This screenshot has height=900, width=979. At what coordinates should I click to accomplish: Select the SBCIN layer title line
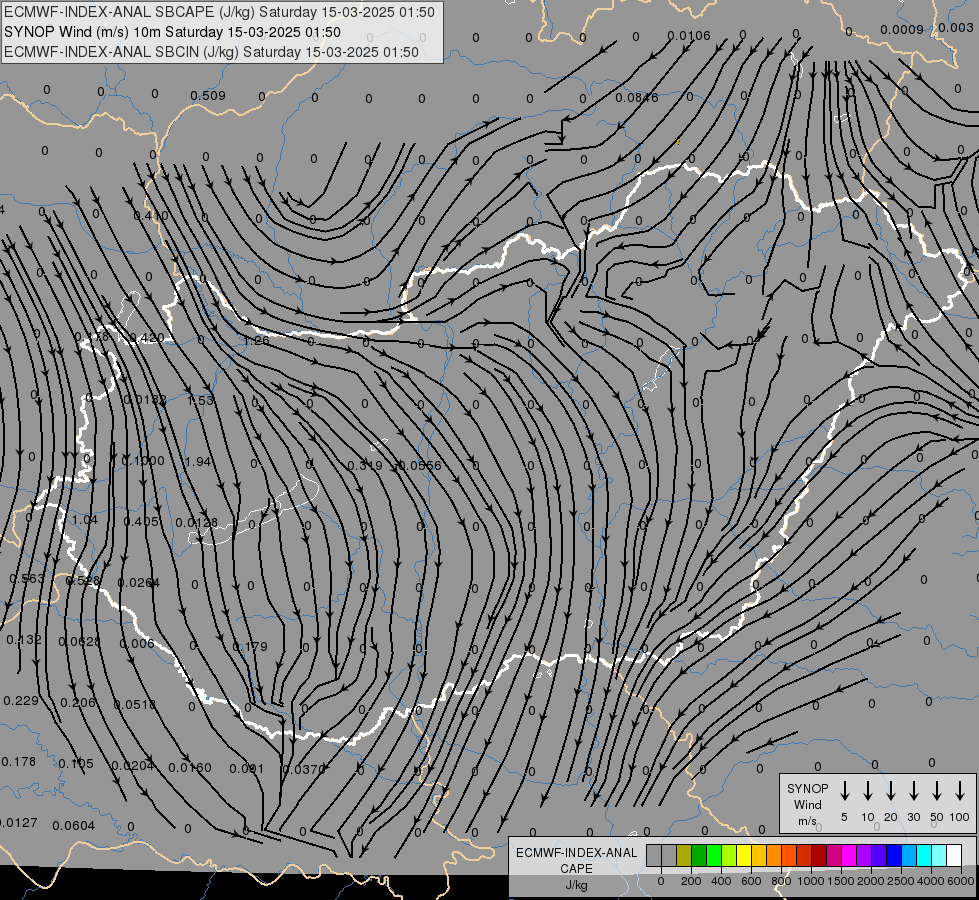(211, 52)
